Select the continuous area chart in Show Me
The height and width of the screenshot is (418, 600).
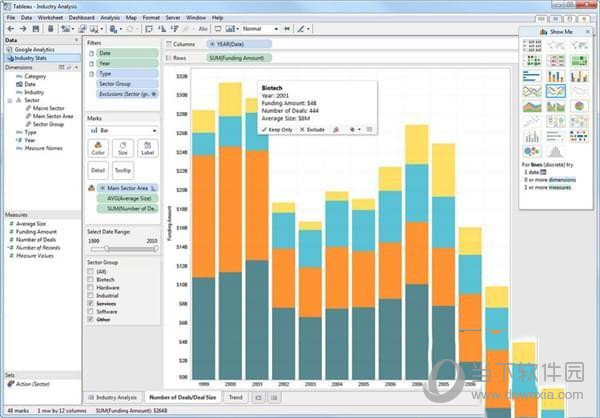pos(532,106)
